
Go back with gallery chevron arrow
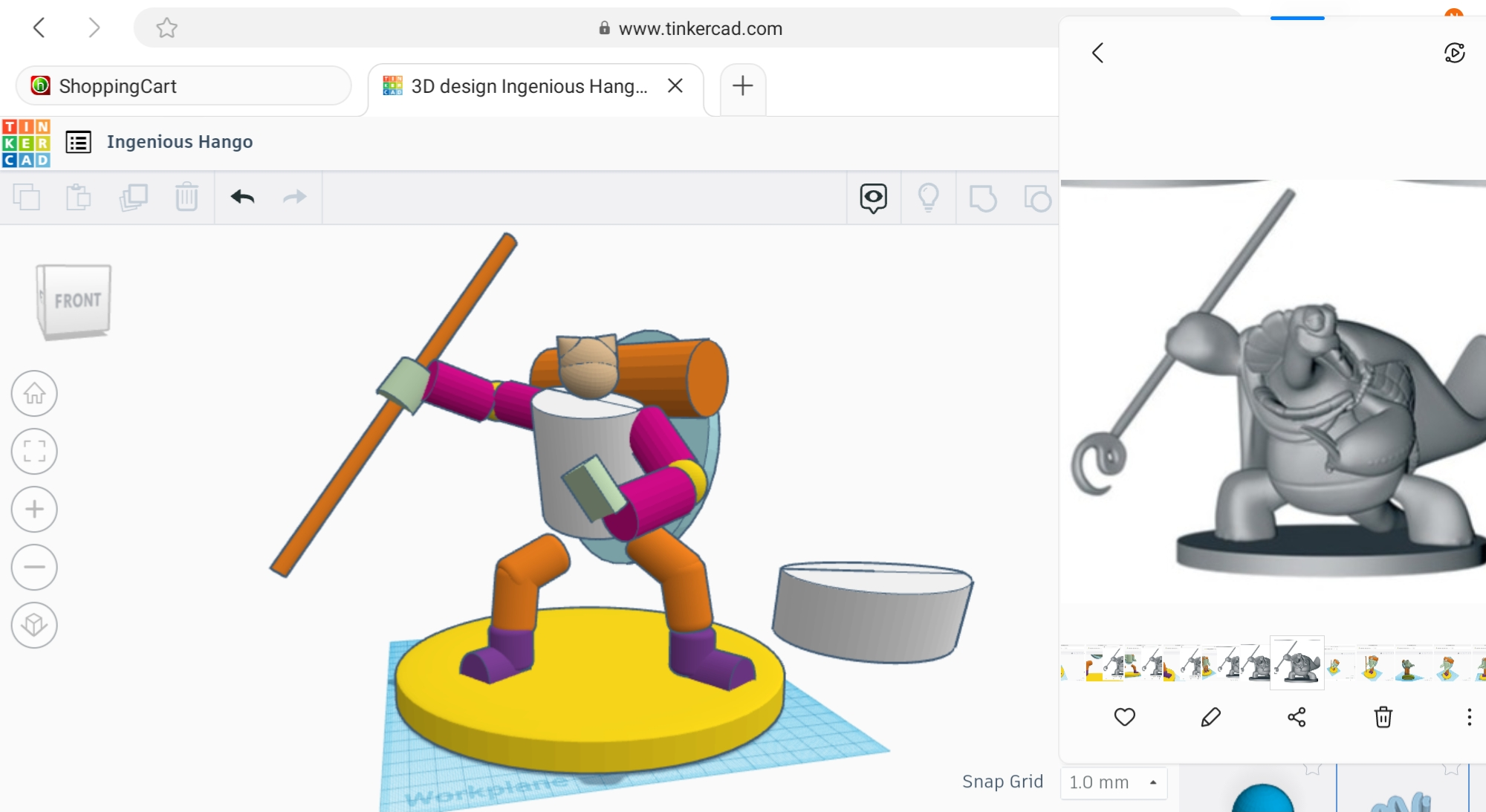coord(1097,53)
